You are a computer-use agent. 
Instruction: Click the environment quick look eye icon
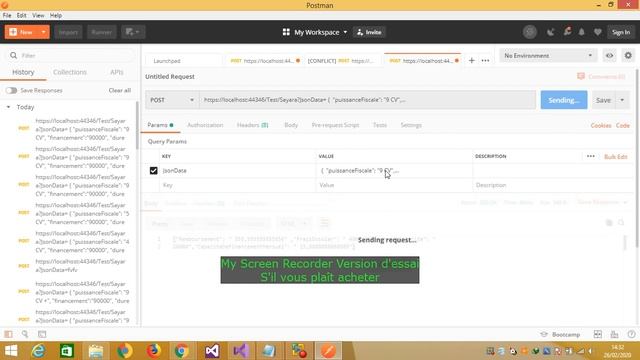[x=609, y=56]
